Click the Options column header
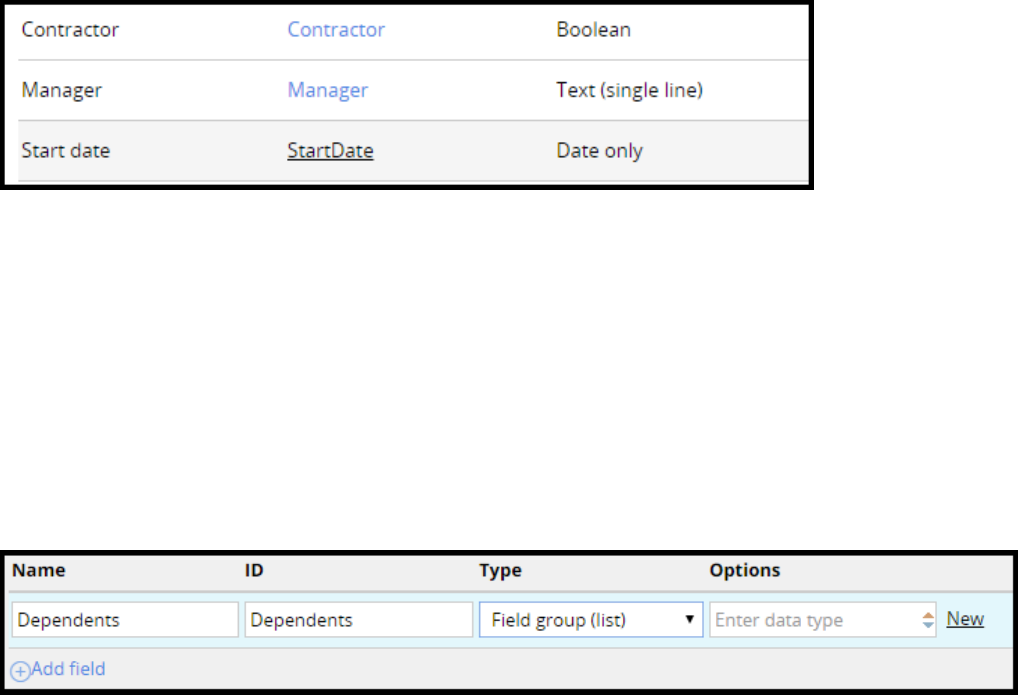This screenshot has height=695, width=1018. coord(745,571)
